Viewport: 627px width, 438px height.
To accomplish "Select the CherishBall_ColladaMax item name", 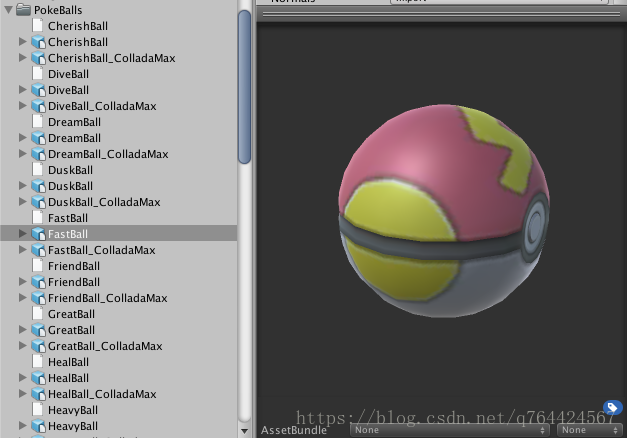I will (112, 58).
